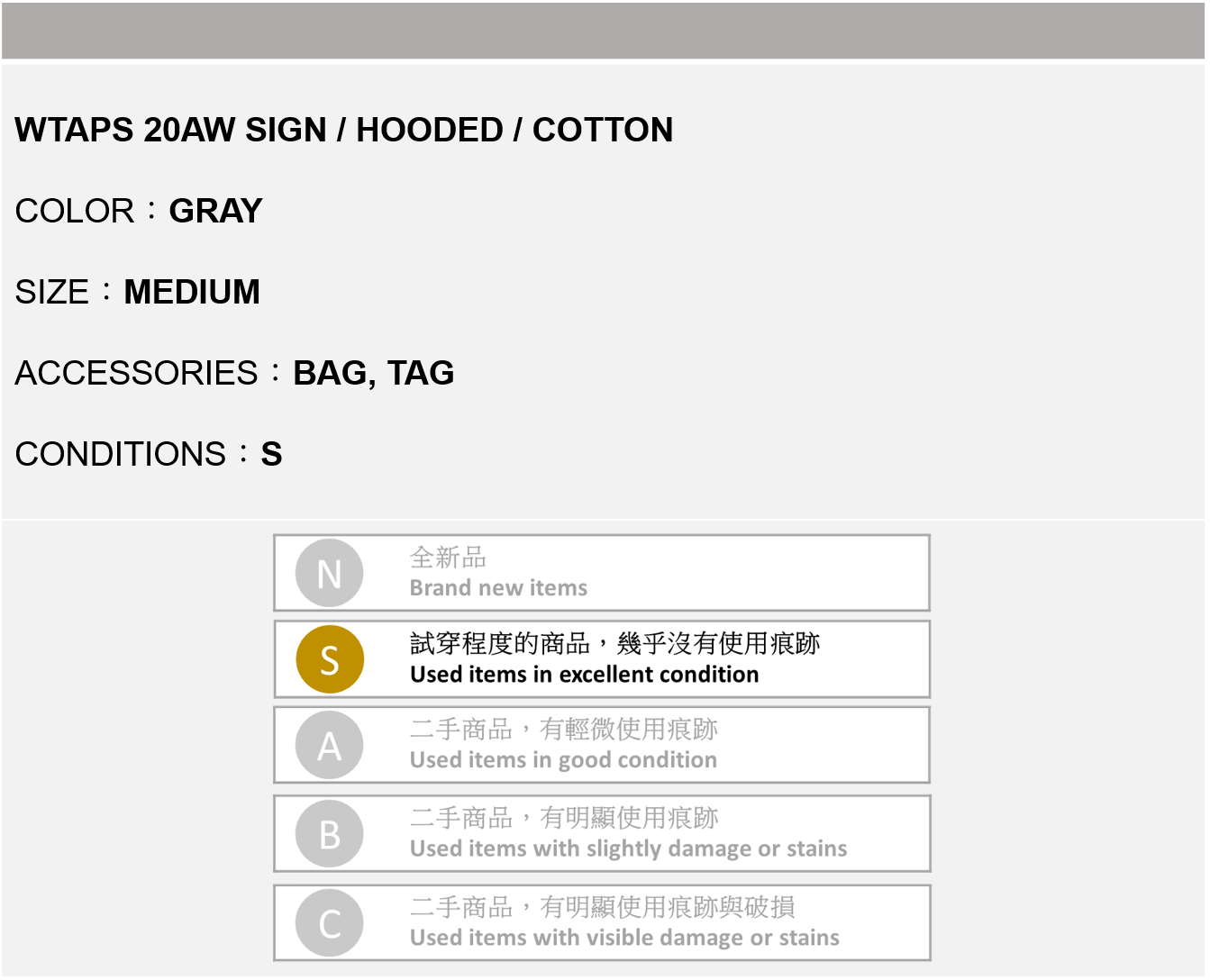Click "Used items with slightly damage or stains"
Image resolution: width=1210 pixels, height=980 pixels.
628,848
